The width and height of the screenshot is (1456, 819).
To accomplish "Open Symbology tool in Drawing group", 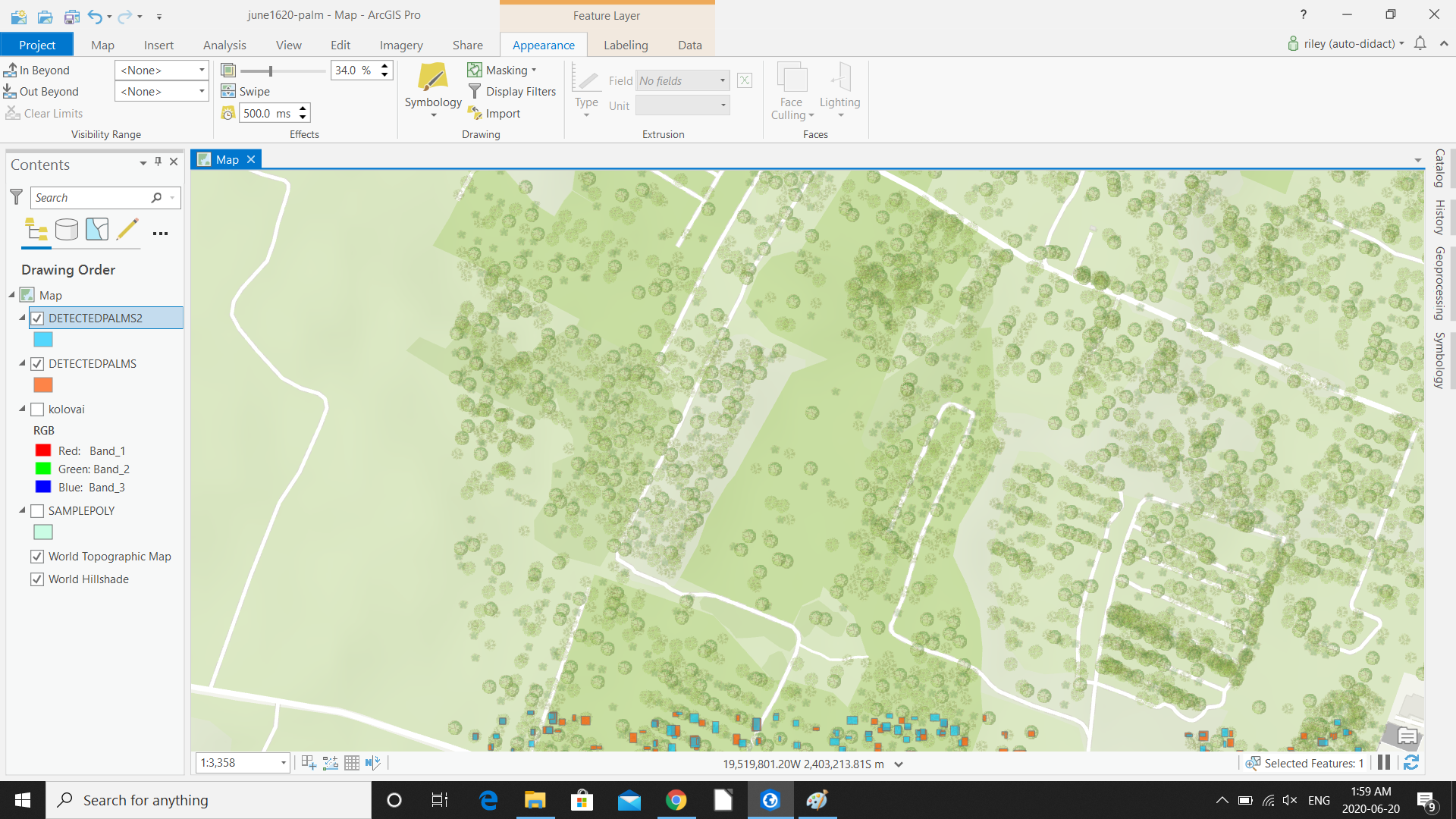I will tap(433, 89).
